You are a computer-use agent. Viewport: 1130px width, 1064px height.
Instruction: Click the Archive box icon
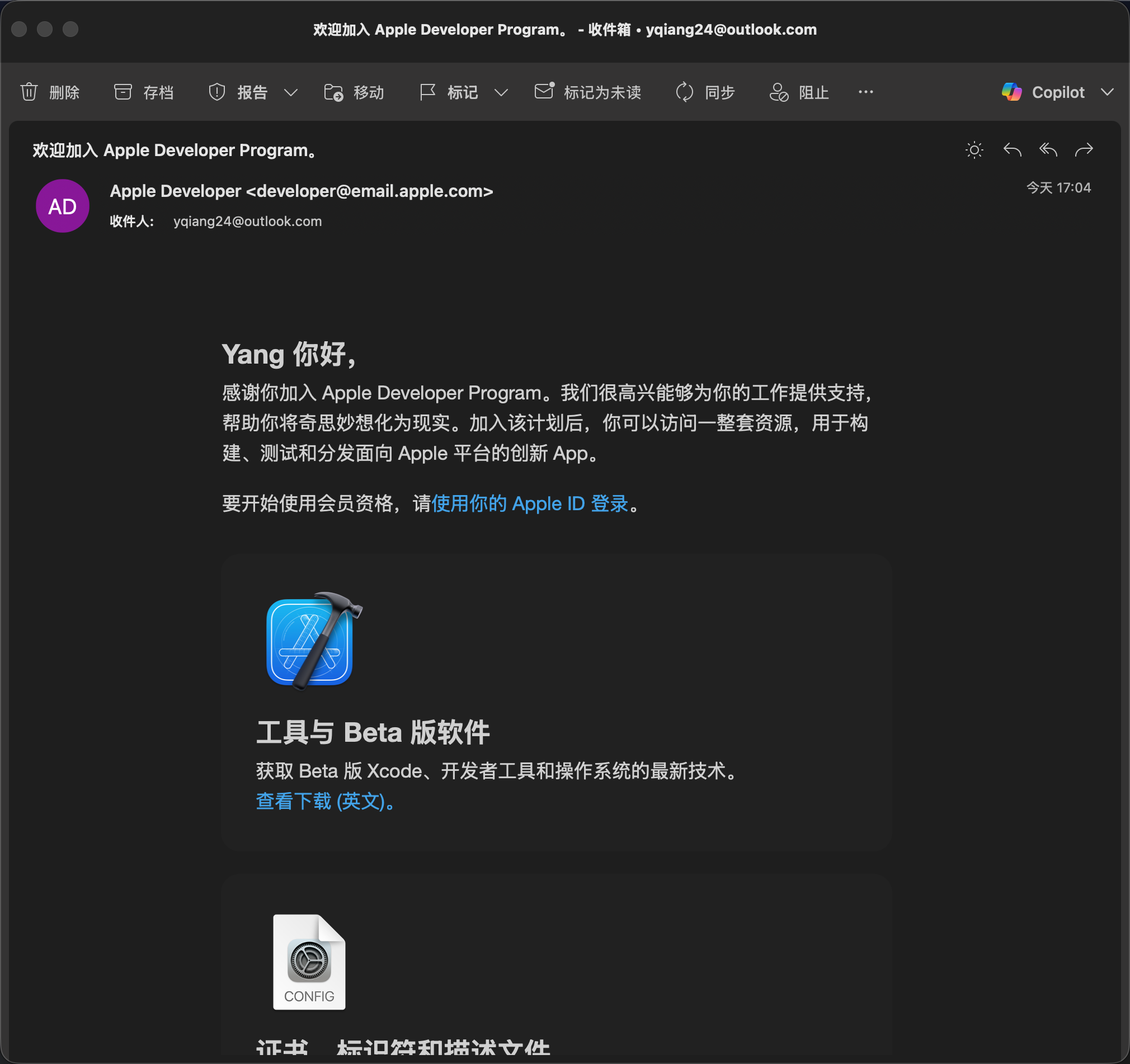[x=123, y=92]
